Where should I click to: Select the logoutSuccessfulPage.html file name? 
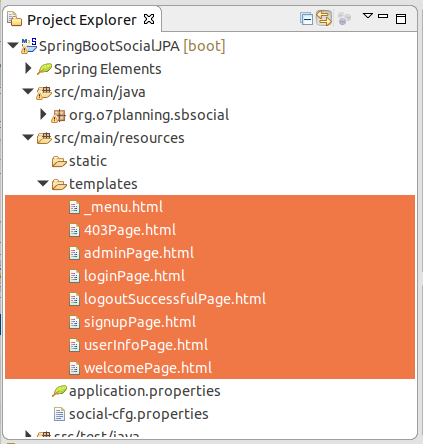(x=175, y=299)
